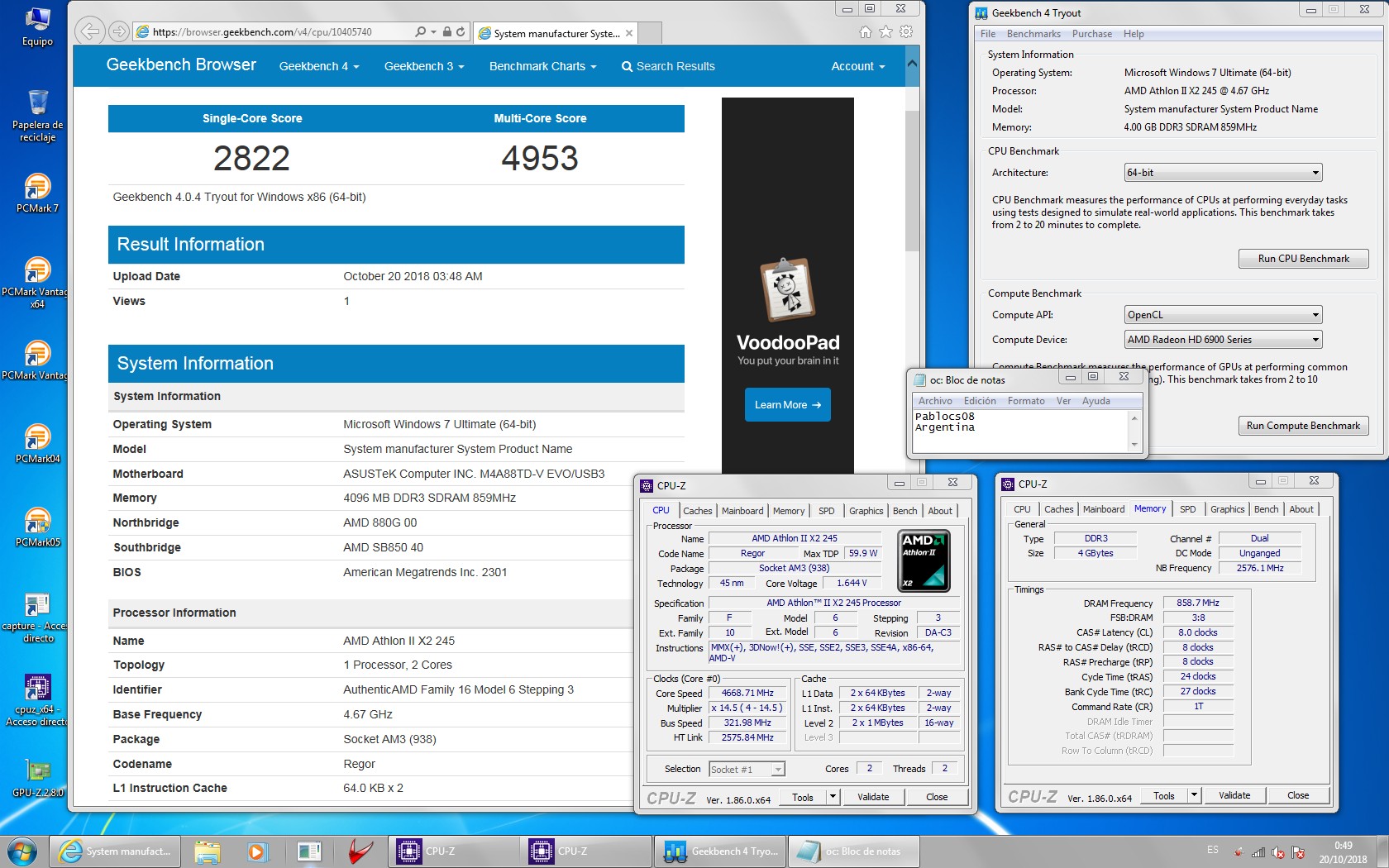1389x868 pixels.
Task: Open Benchmarks menu in Geekbench Tryout
Action: (1033, 34)
